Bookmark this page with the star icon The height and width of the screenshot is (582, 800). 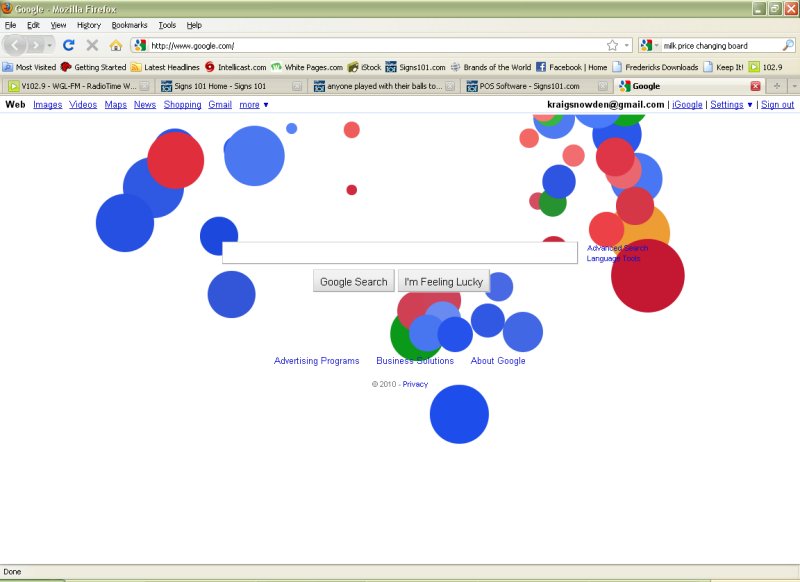tap(612, 45)
